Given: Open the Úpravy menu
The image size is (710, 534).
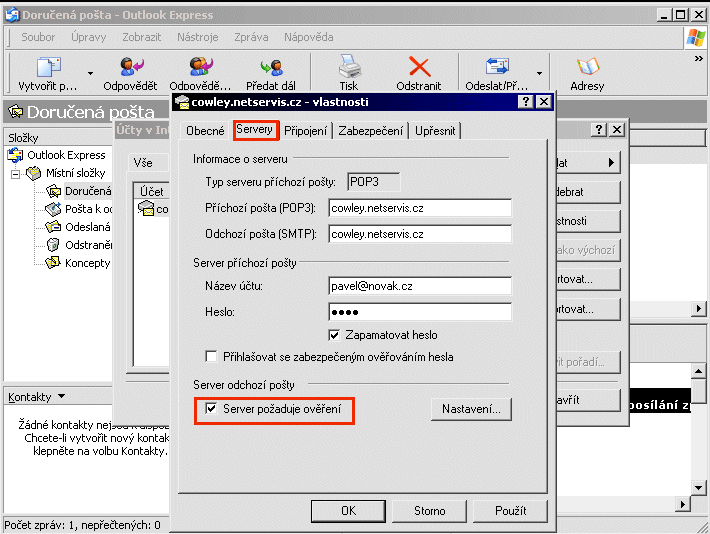Looking at the screenshot, I should pos(88,37).
